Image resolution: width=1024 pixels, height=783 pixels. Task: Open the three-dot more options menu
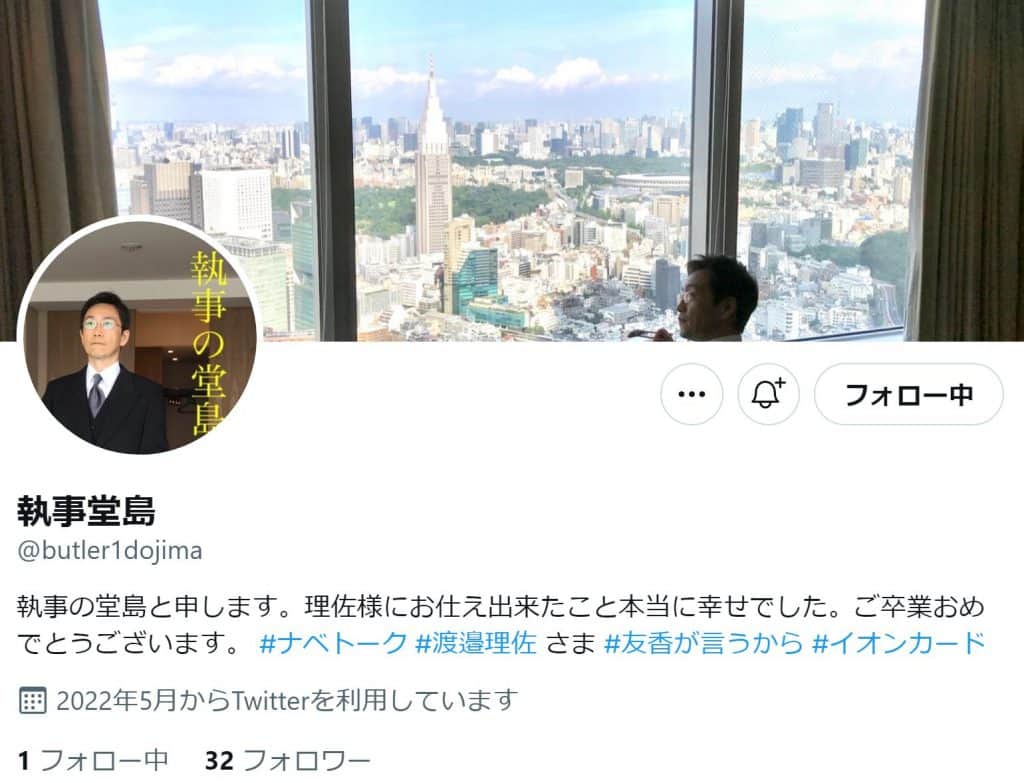click(692, 394)
